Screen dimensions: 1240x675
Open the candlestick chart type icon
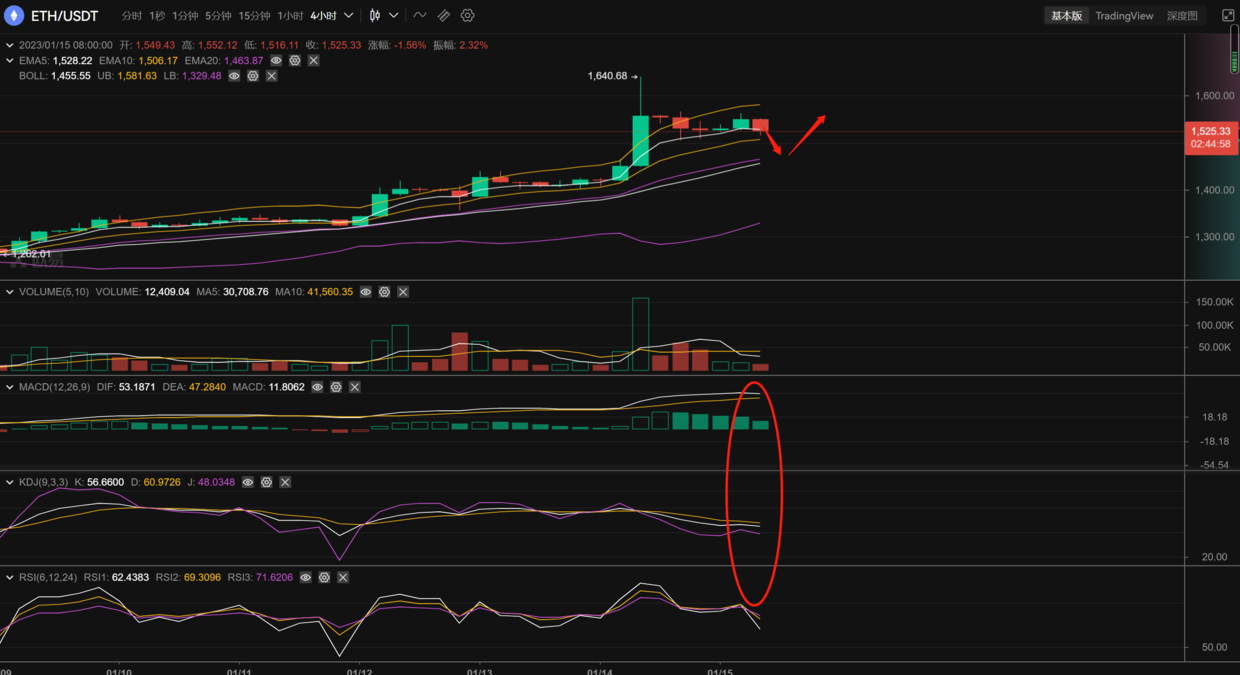click(x=375, y=16)
